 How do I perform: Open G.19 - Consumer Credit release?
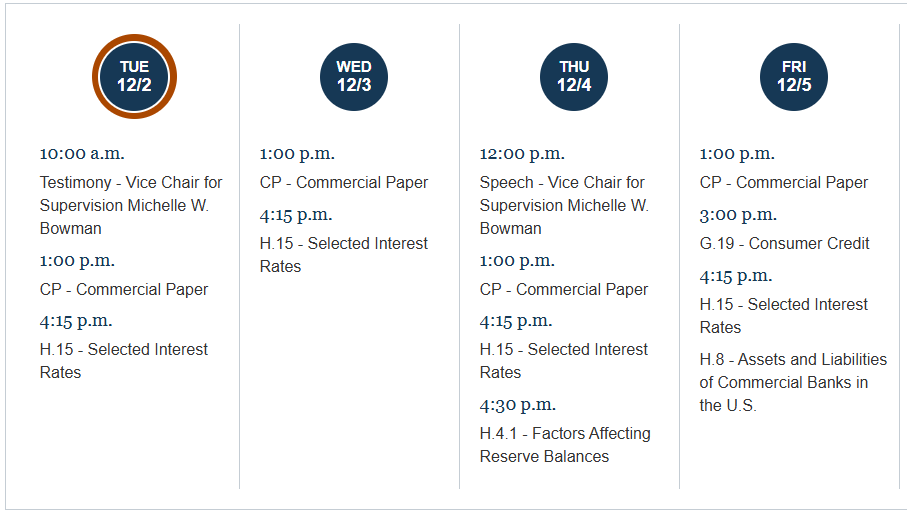tap(785, 243)
